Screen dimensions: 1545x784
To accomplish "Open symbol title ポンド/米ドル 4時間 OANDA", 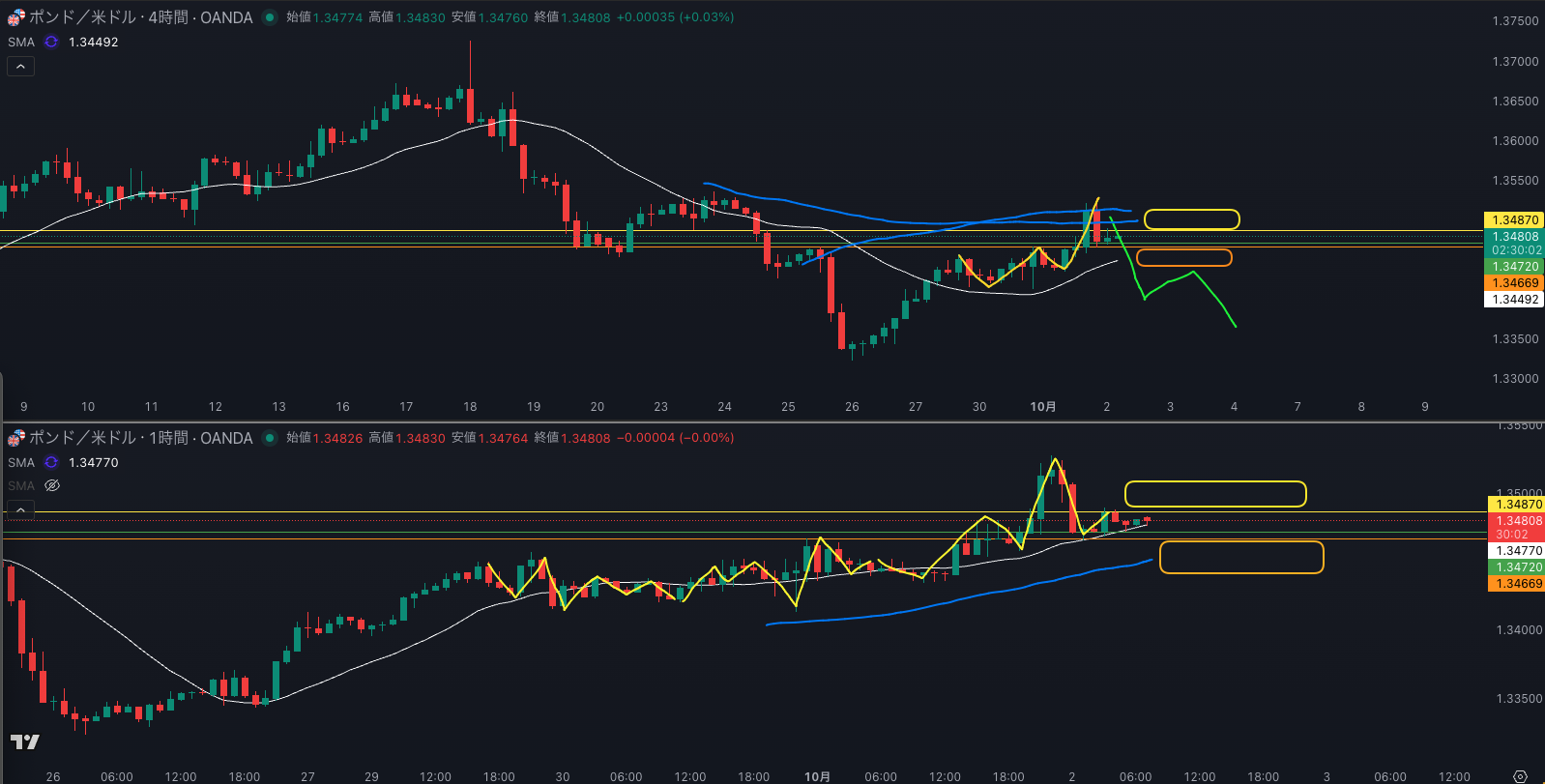I will (x=140, y=17).
